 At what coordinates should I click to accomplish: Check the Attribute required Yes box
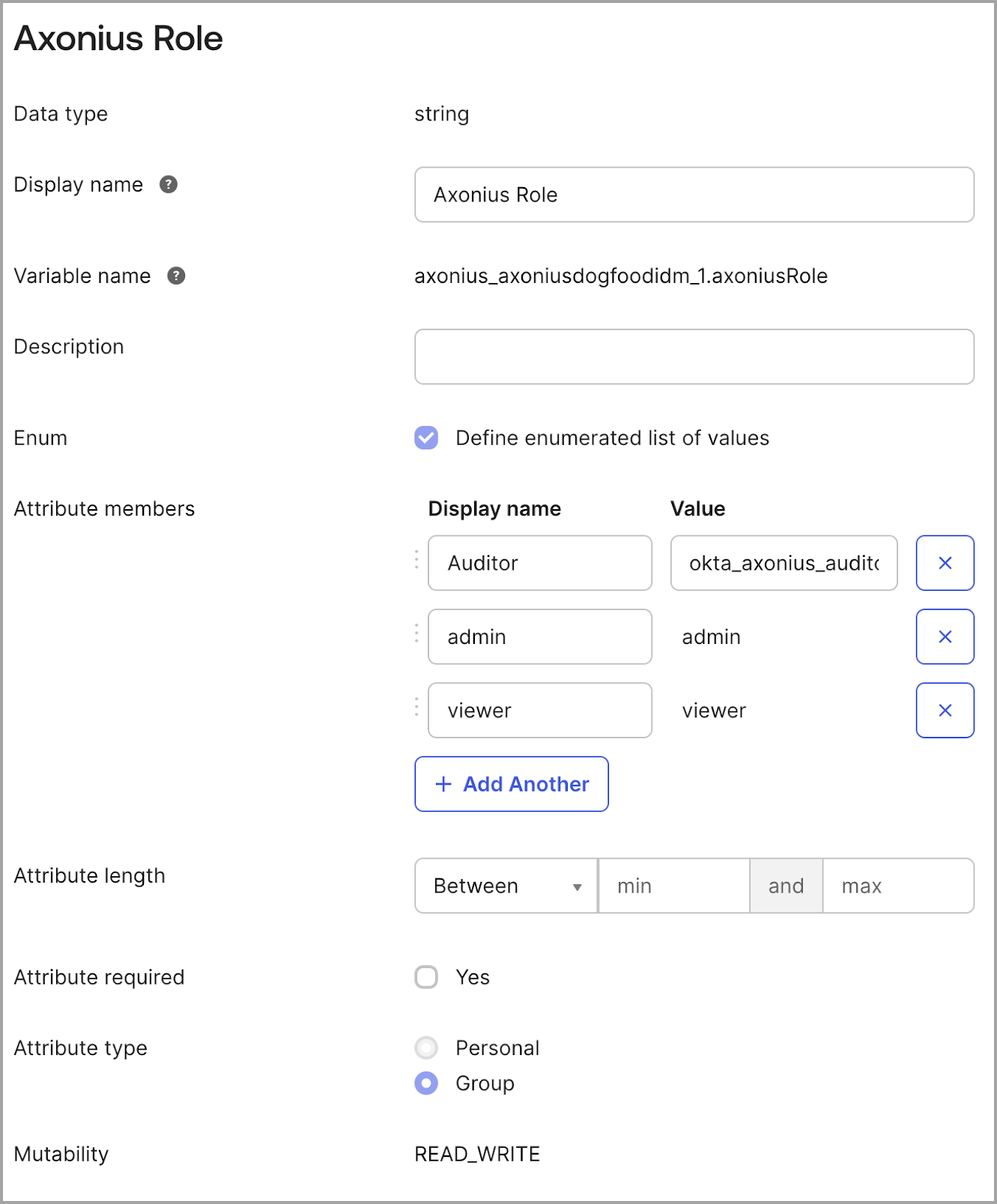coord(426,977)
